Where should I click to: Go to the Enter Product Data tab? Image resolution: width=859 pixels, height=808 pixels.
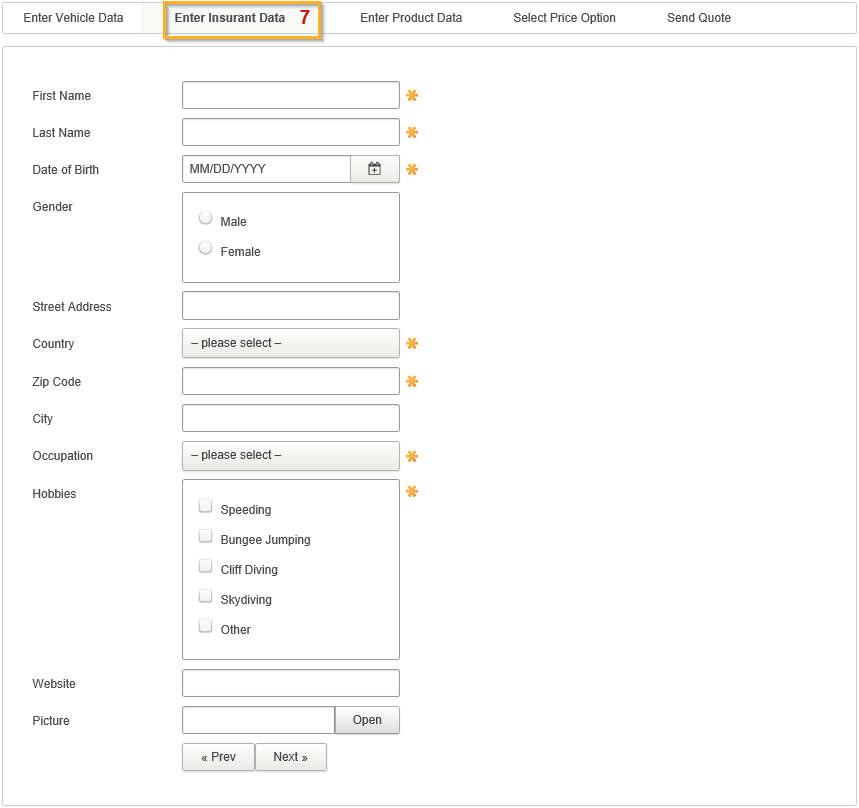[x=411, y=18]
